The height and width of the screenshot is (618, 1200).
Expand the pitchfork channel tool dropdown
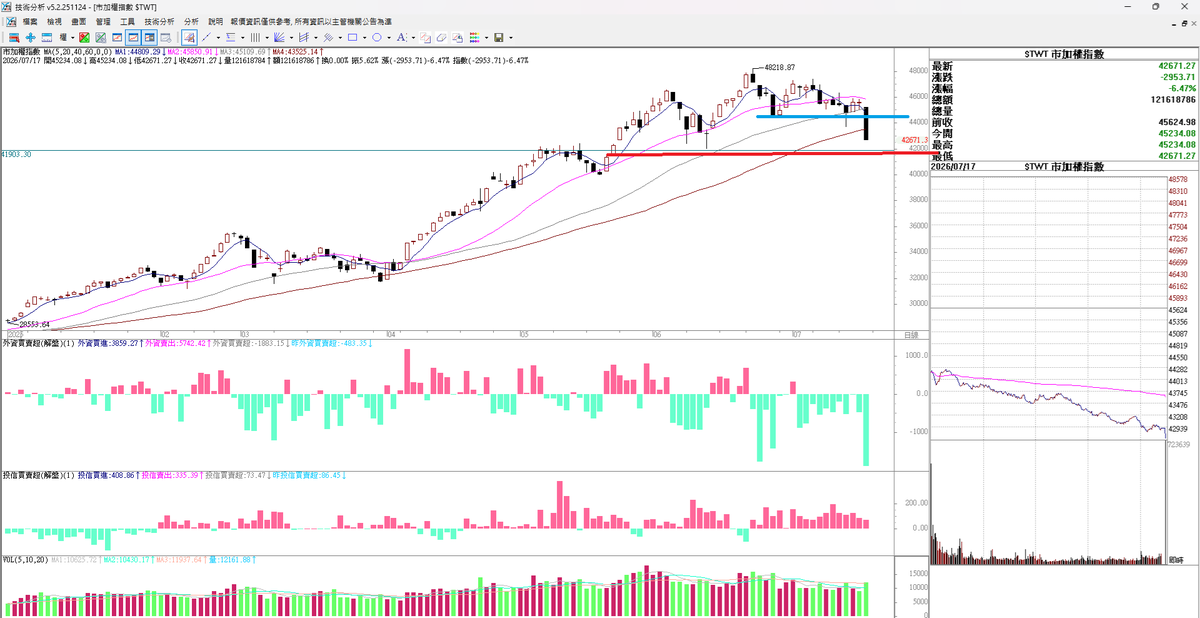[316, 38]
